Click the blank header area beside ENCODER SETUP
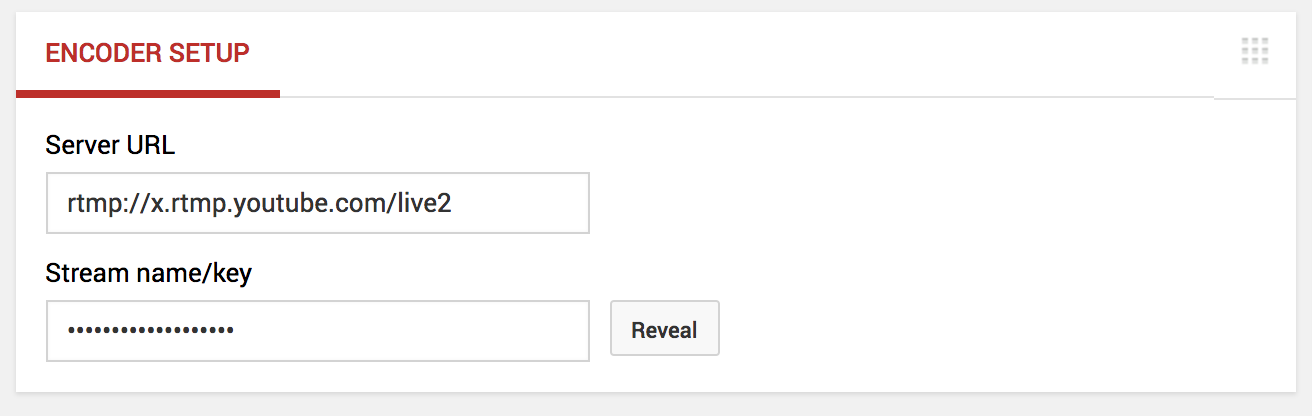 [700, 54]
